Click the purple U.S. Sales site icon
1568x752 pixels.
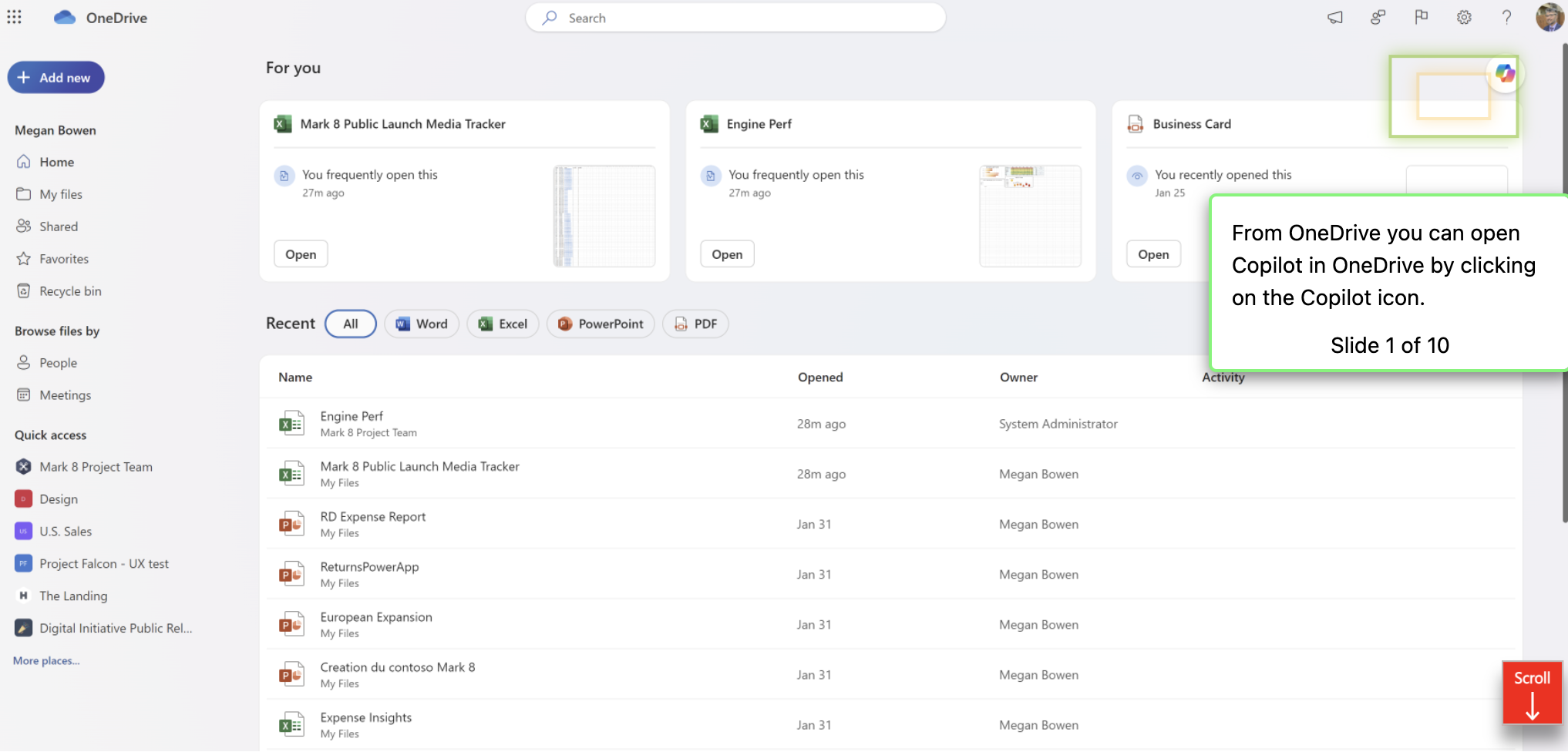24,532
